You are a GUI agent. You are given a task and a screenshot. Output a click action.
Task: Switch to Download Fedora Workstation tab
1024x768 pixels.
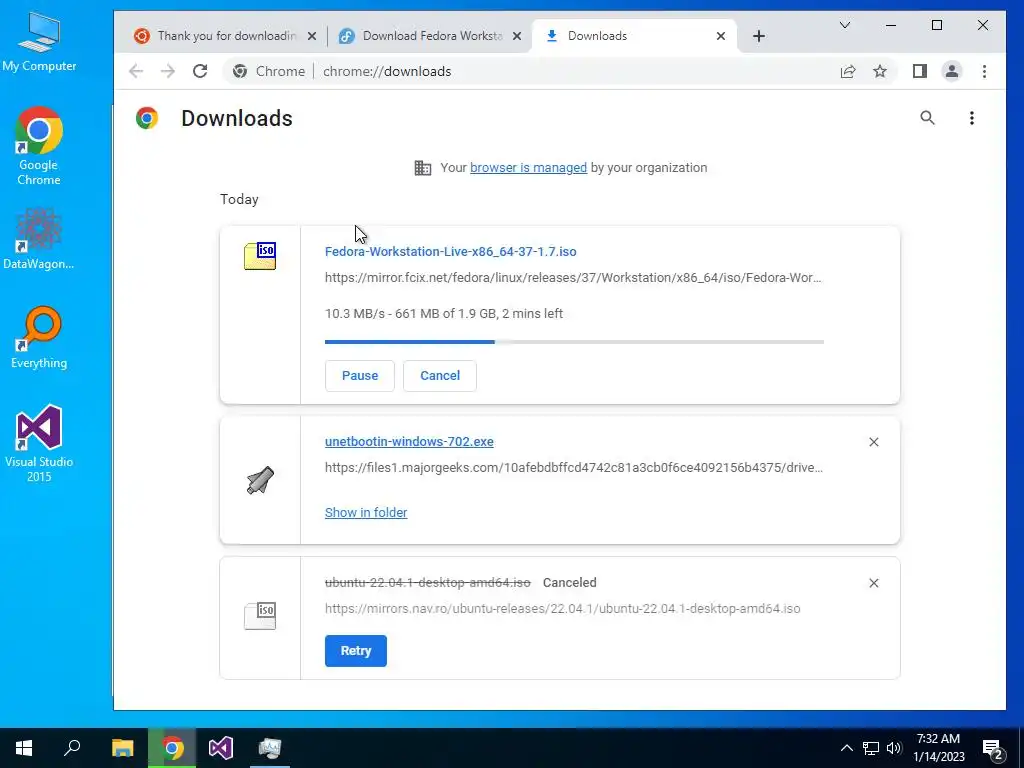click(x=430, y=36)
